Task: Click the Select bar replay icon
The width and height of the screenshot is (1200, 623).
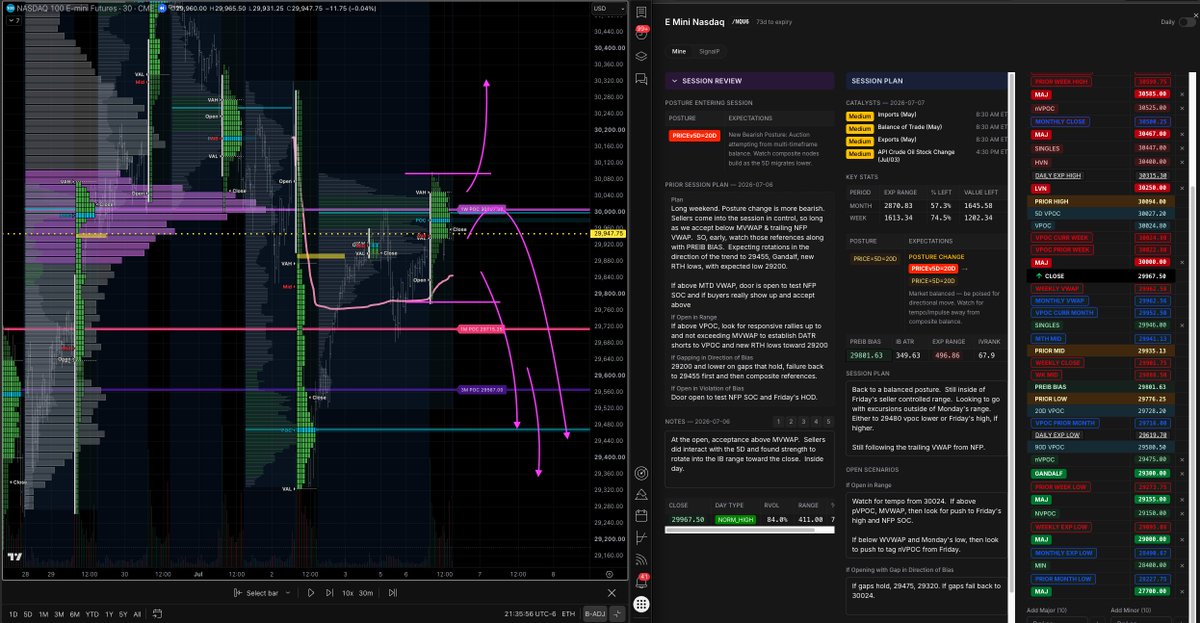Action: 238,593
